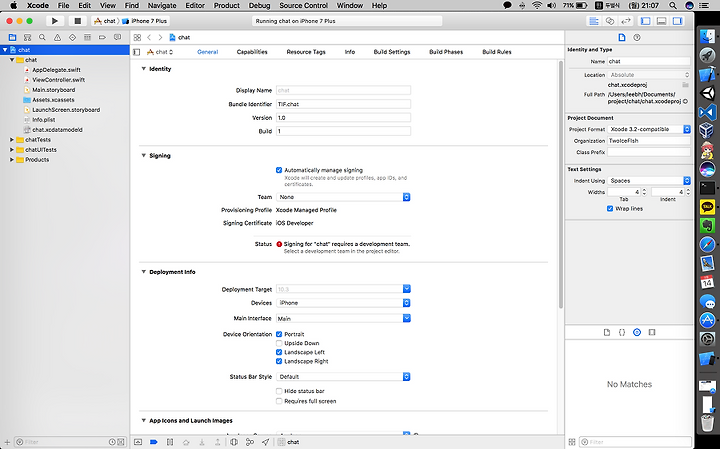Open the Symbol navigator
This screenshot has height=449, width=720.
click(x=28, y=37)
